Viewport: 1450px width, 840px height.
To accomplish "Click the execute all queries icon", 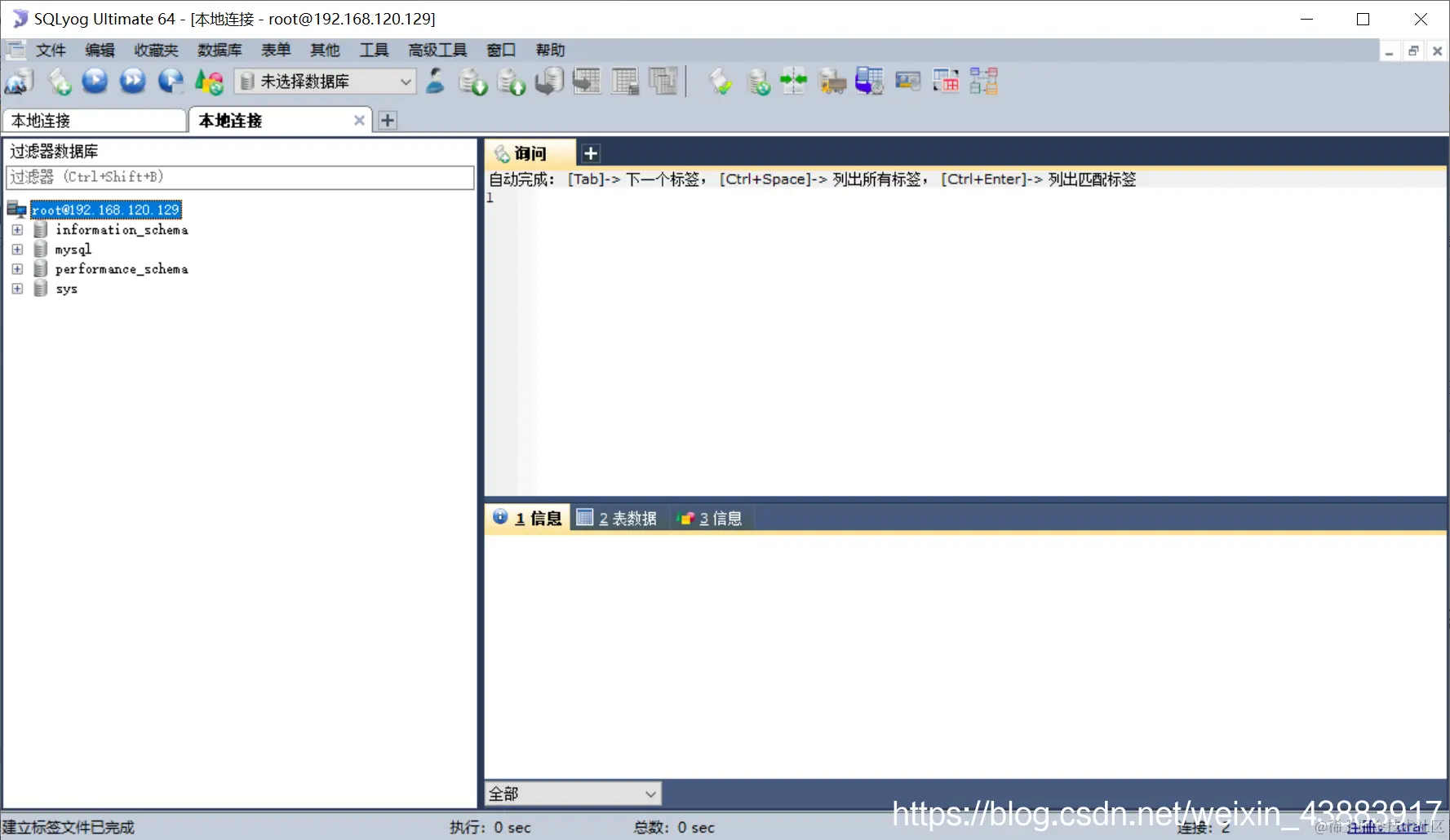I will click(x=133, y=81).
